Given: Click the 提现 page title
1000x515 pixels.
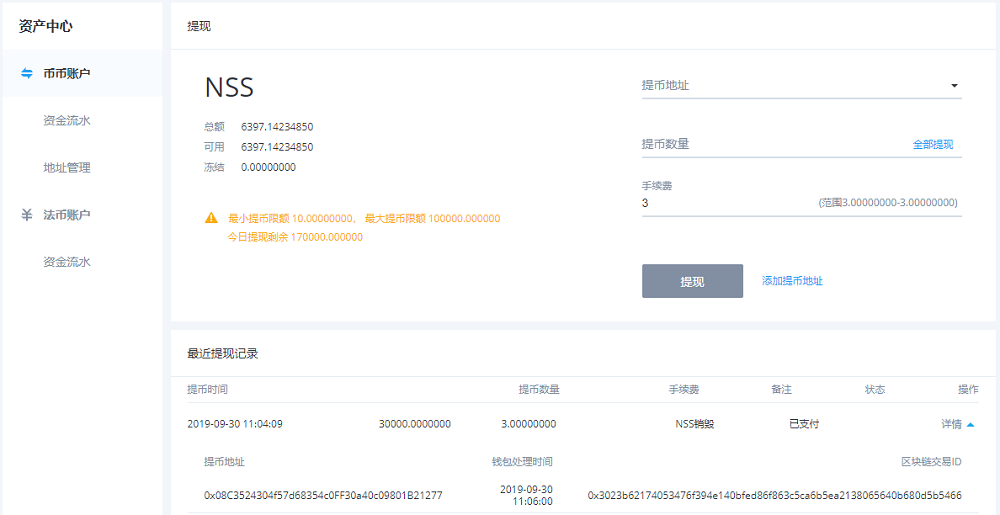Looking at the screenshot, I should (x=199, y=26).
